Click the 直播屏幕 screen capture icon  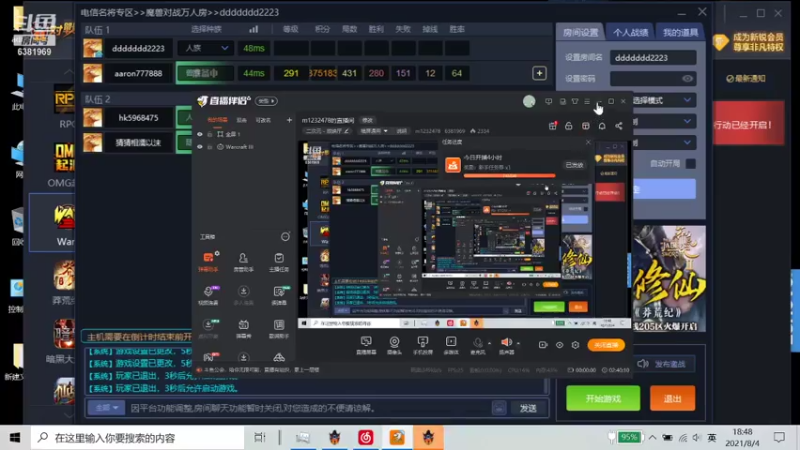click(x=366, y=341)
